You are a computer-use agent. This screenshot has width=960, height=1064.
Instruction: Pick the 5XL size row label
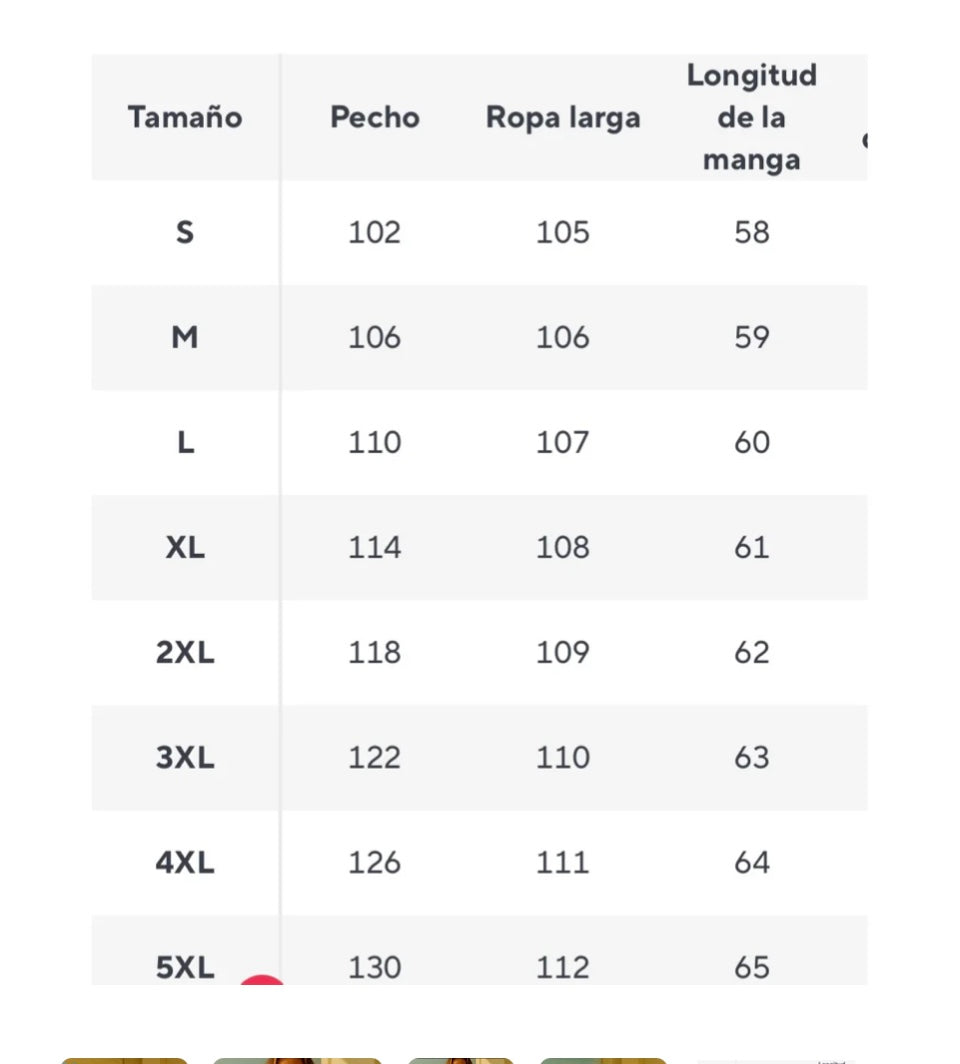[185, 968]
